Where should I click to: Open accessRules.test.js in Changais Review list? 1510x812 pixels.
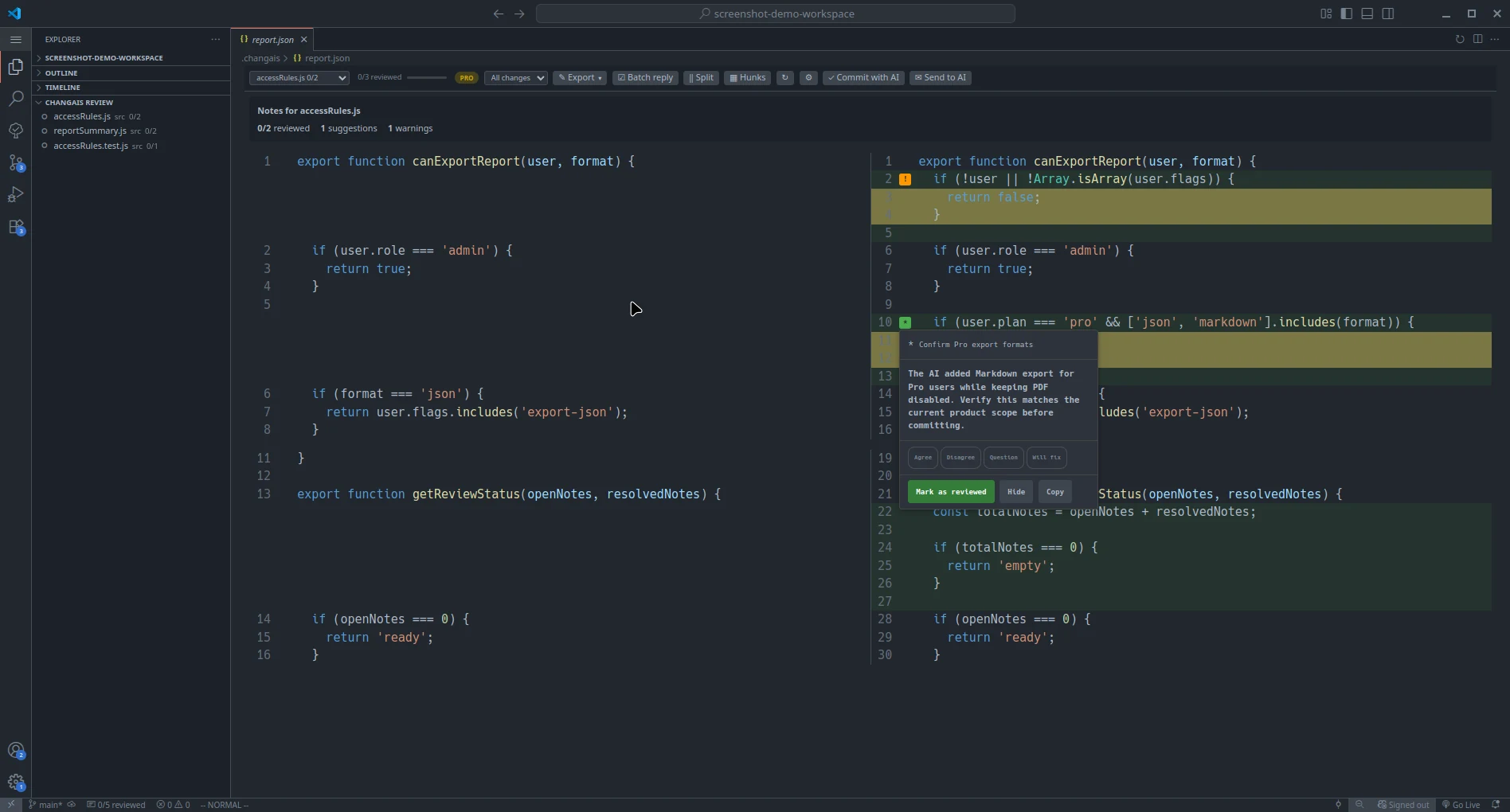coord(131,146)
